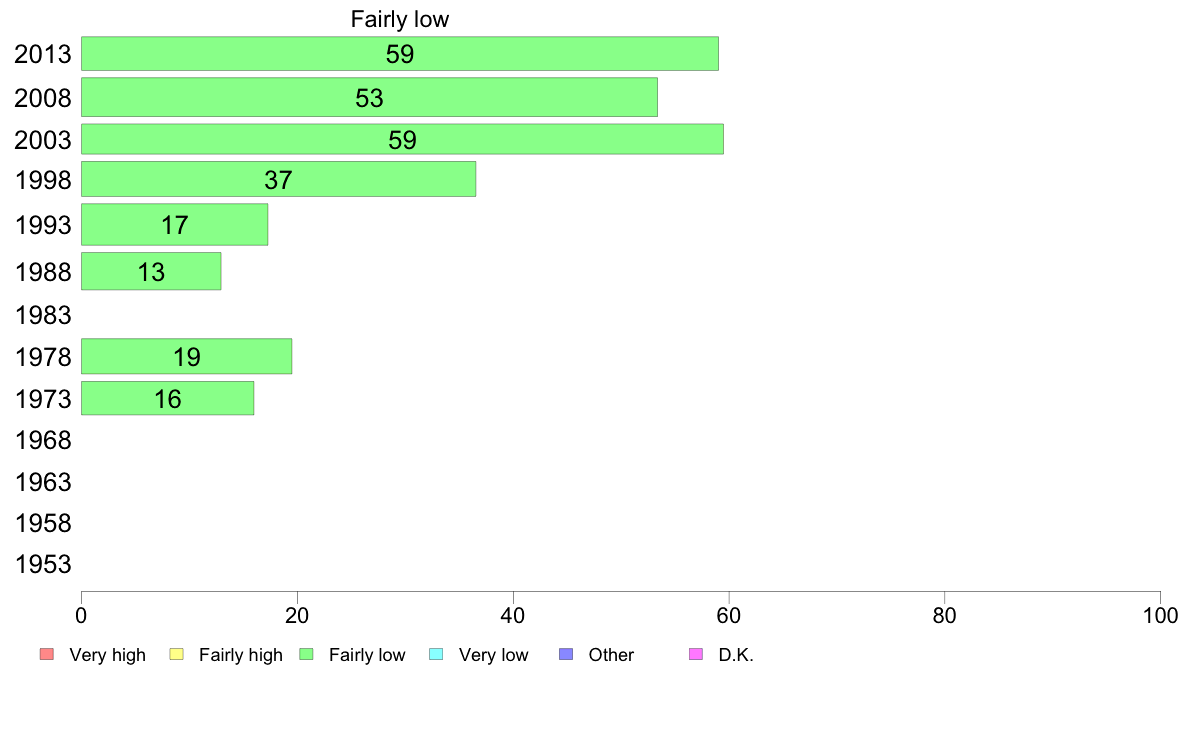Click the 100 tick label on x-axis
Screen dimensions: 1188x736
pos(1160,615)
